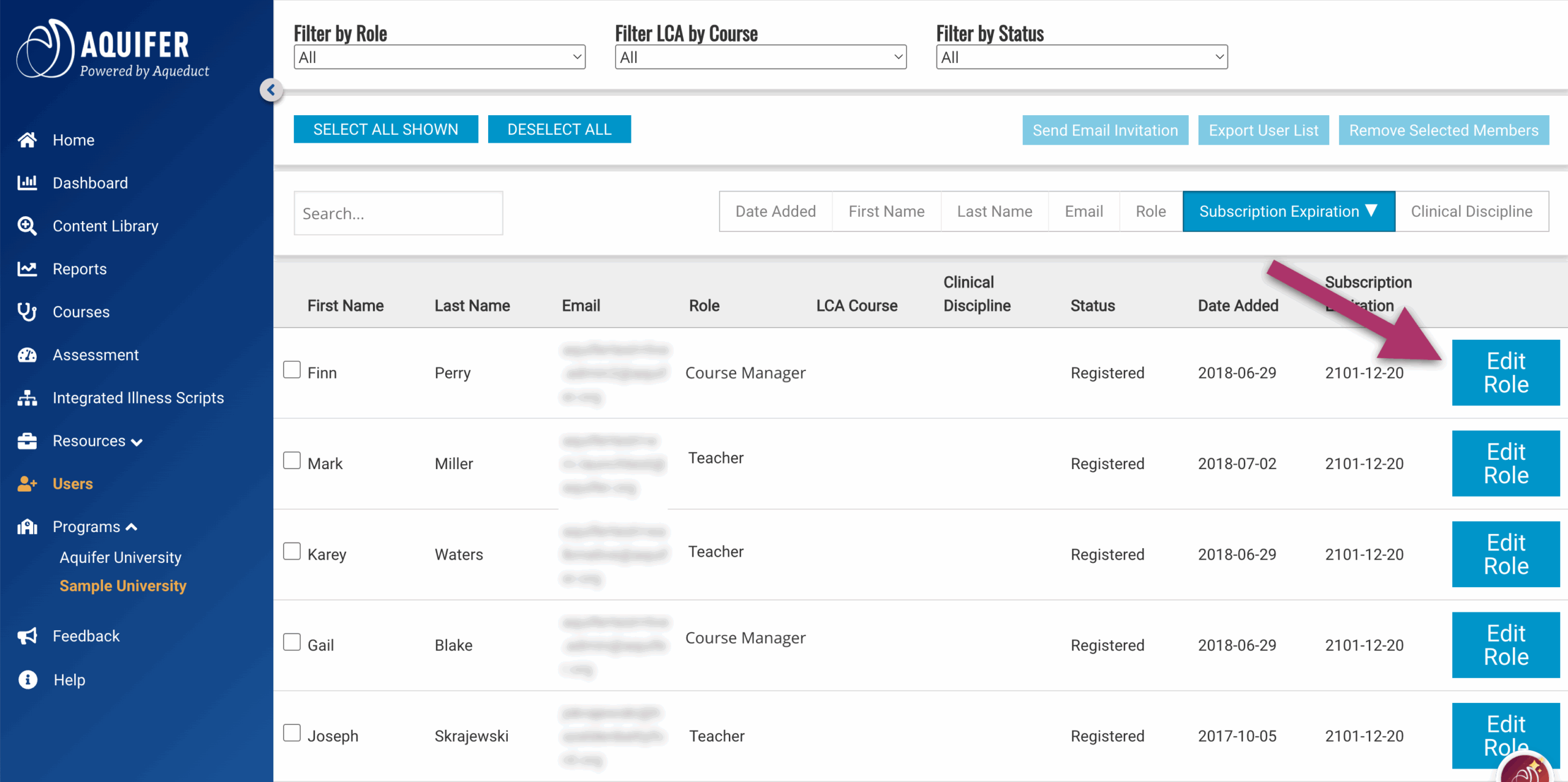Image resolution: width=1568 pixels, height=782 pixels.
Task: Click Edit Role for Karey Waters
Action: (x=1505, y=554)
